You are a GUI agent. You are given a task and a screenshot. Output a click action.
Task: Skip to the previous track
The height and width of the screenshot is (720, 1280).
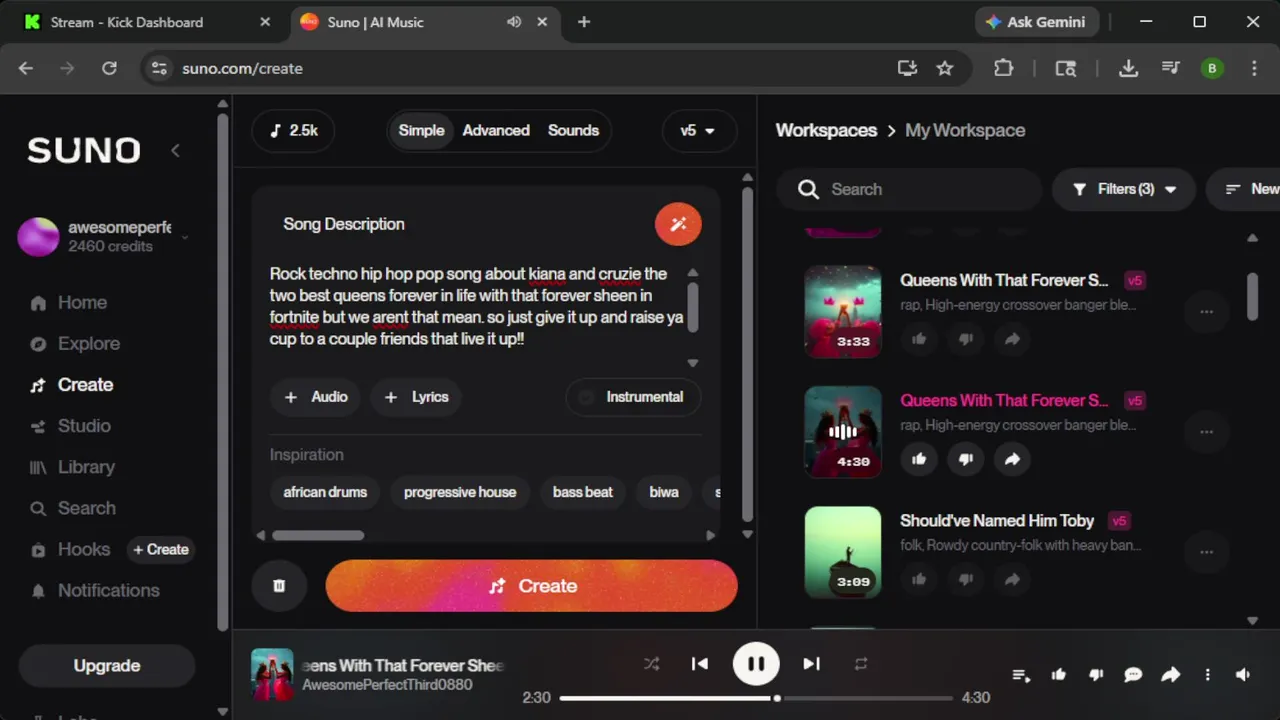(x=700, y=664)
